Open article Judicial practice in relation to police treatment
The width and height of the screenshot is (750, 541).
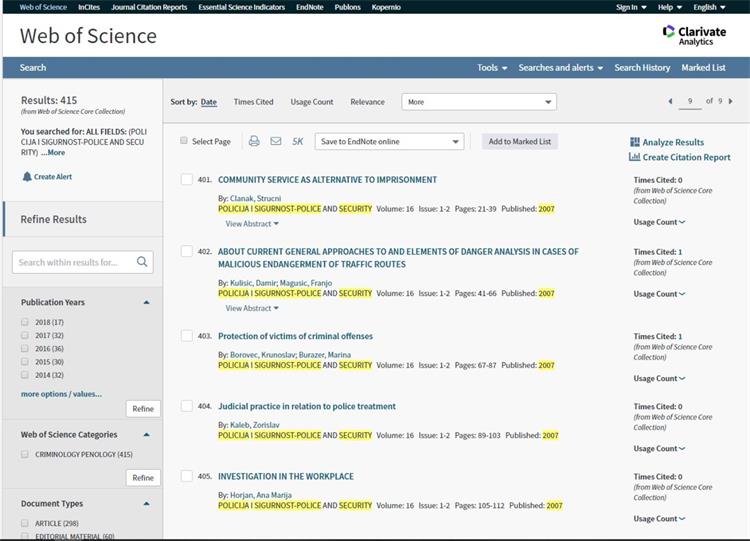[307, 406]
